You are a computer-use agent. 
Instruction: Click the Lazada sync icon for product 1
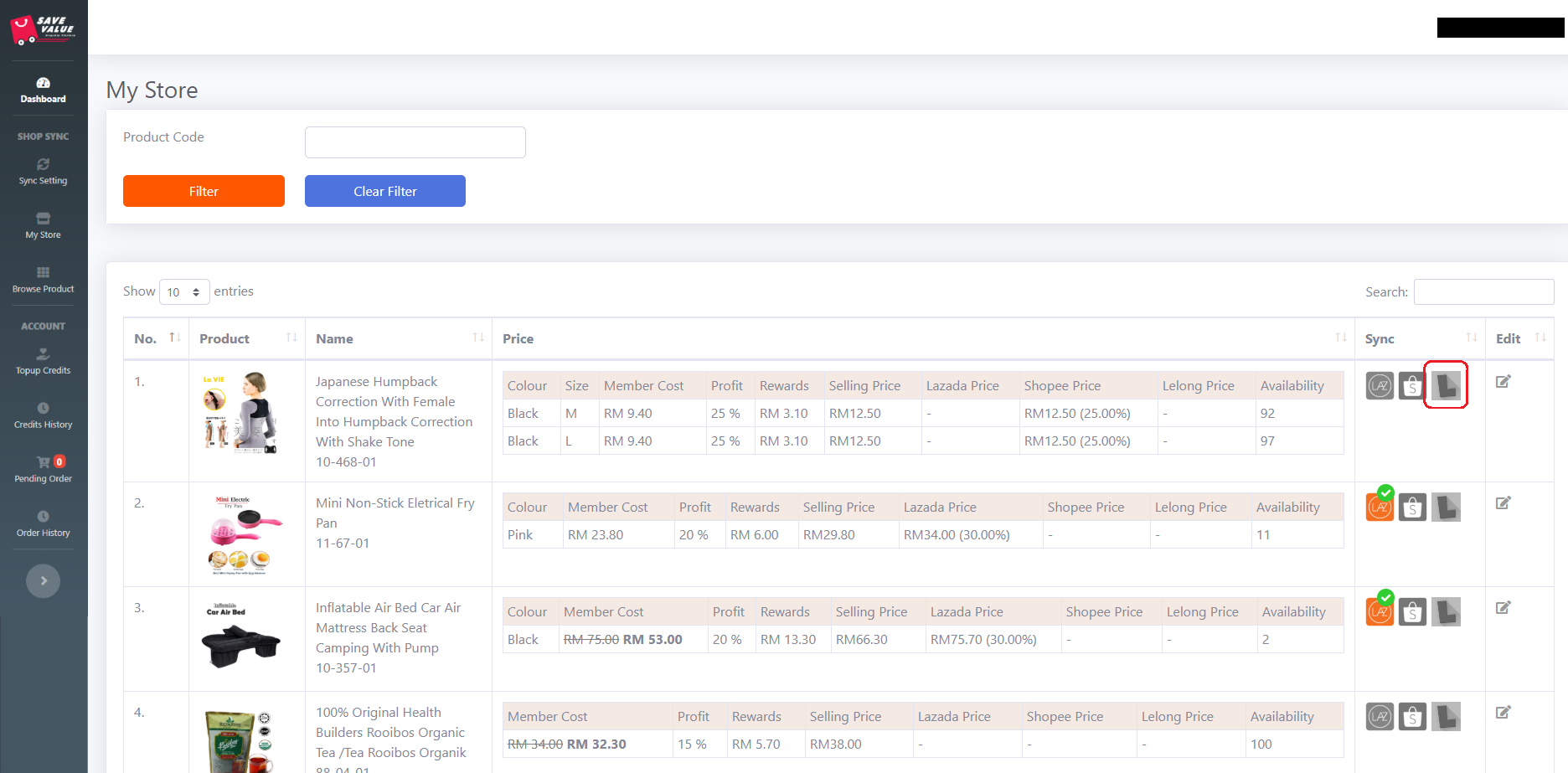point(1380,386)
